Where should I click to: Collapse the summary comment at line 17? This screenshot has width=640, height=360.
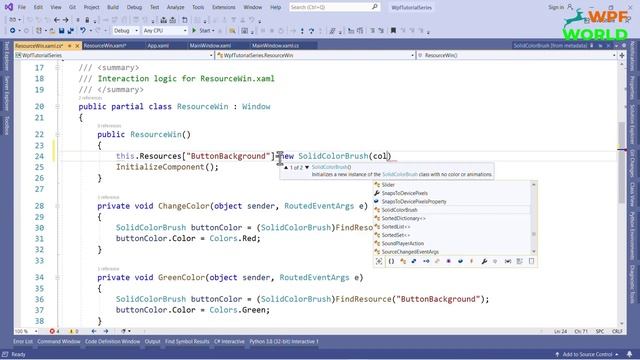pos(57,68)
